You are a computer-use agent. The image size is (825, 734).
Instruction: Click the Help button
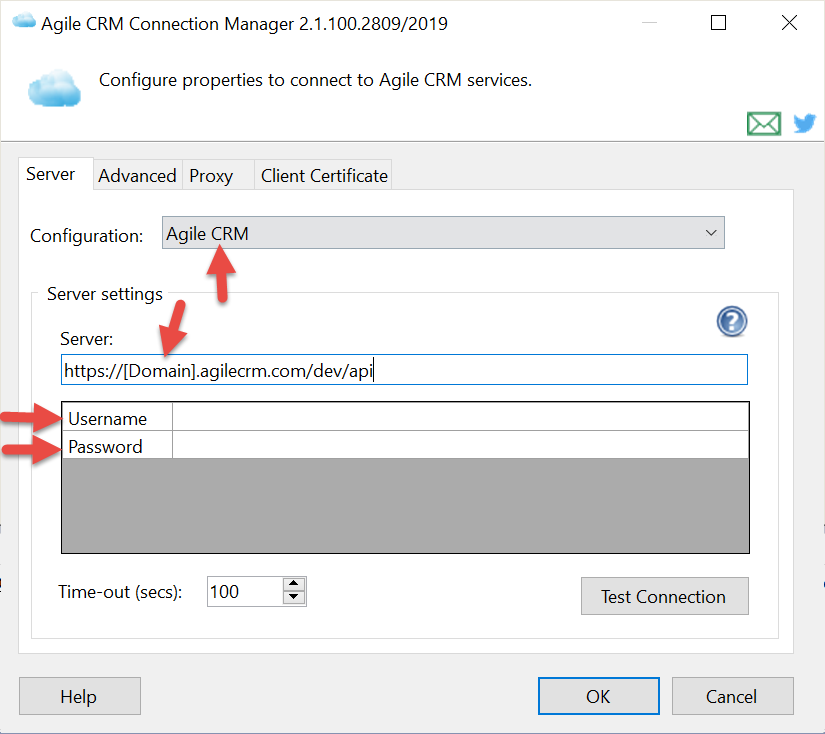80,696
